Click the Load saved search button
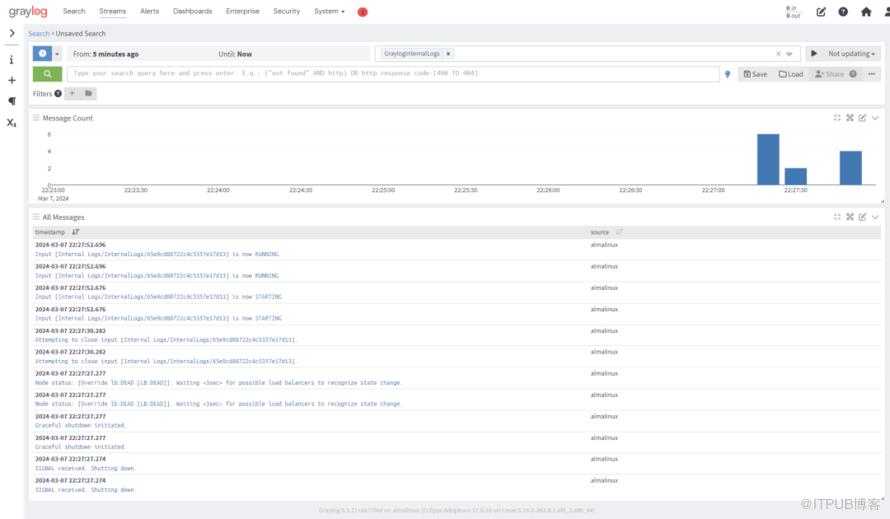This screenshot has width=890, height=519. click(x=791, y=74)
